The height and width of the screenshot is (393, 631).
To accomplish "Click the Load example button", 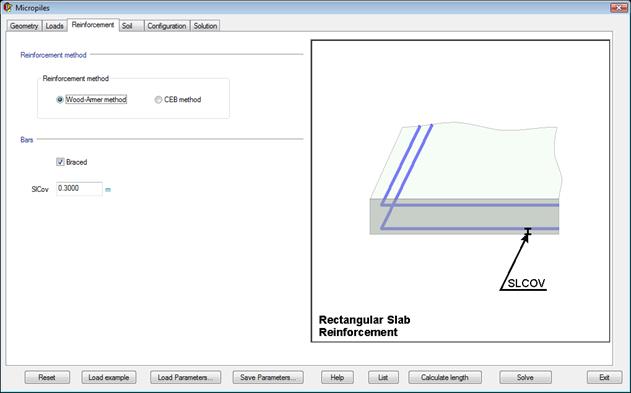I will (x=109, y=377).
